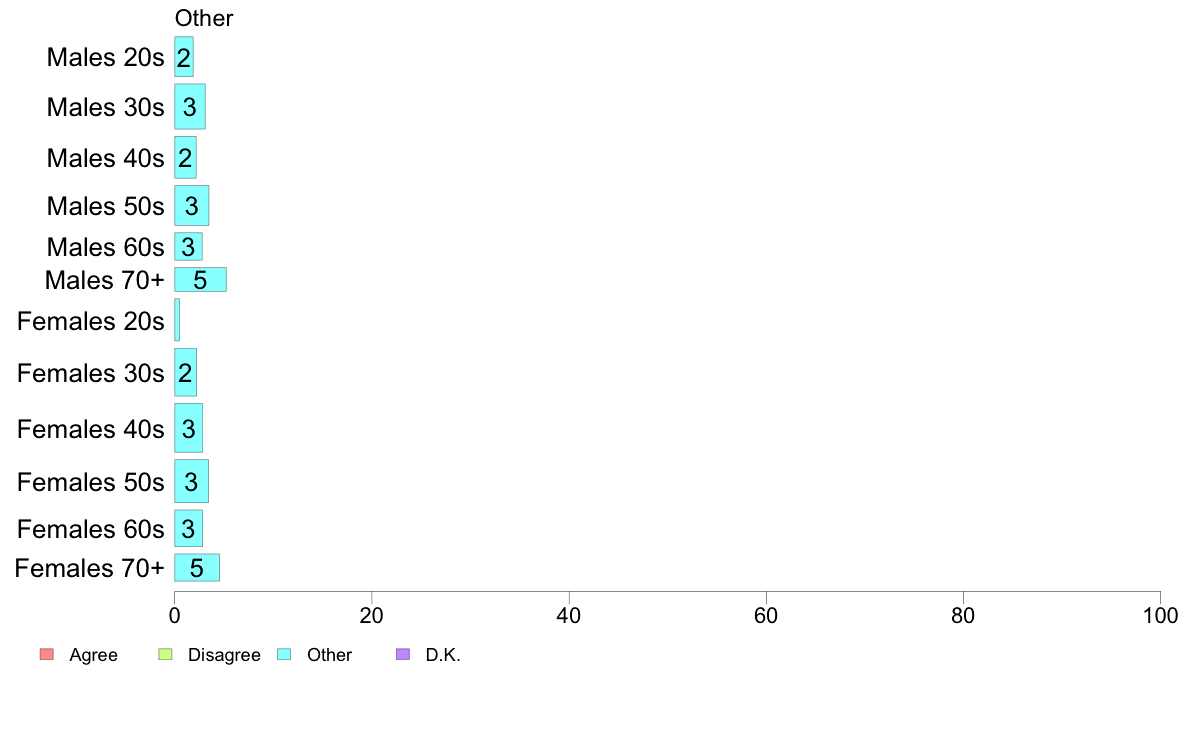Click the Other cyan legend swatch

[284, 654]
